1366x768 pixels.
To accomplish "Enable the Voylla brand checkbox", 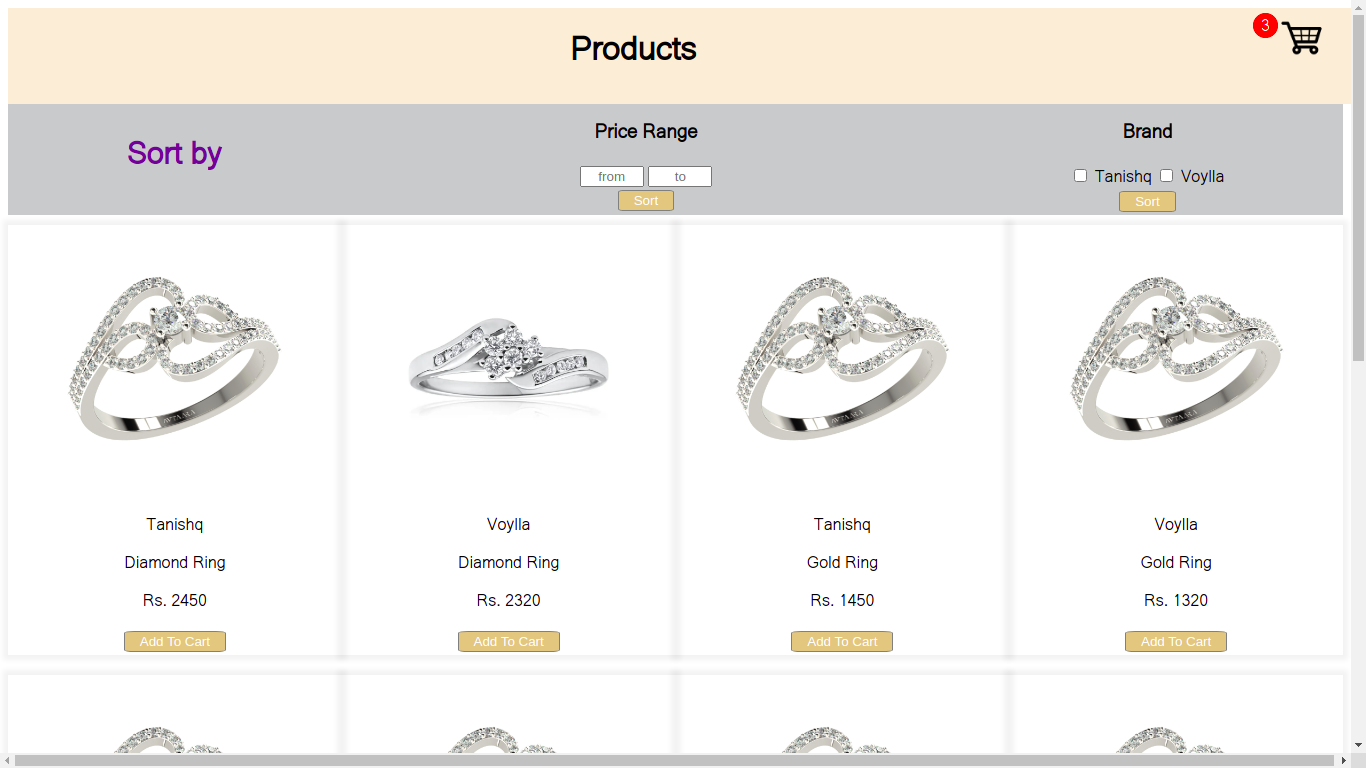I will (1167, 175).
